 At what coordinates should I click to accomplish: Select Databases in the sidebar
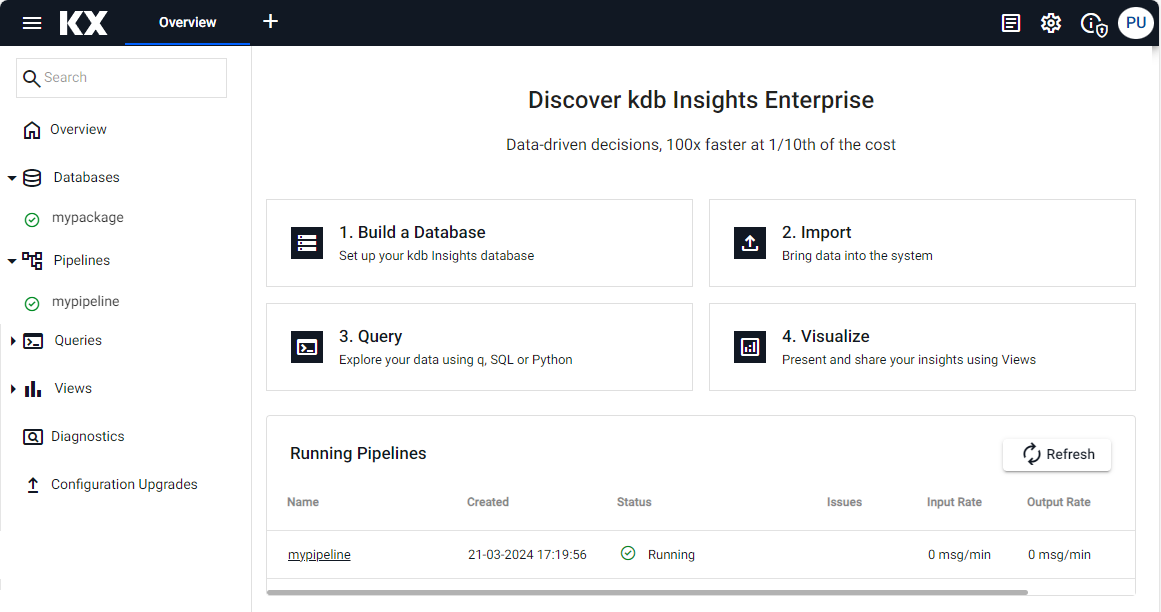pos(87,178)
